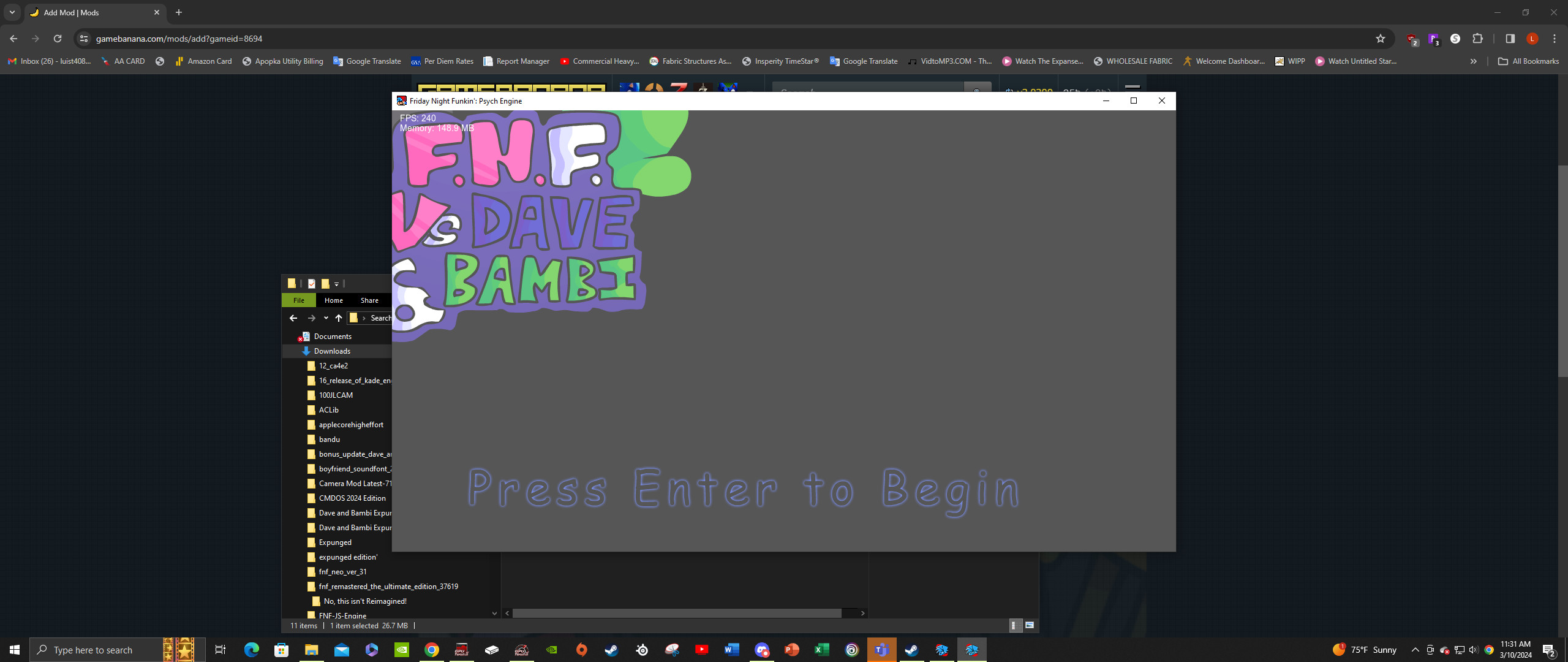Open the Chrome Extensions puzzle-piece menu
Image resolution: width=1568 pixels, height=662 pixels.
pyautogui.click(x=1477, y=39)
